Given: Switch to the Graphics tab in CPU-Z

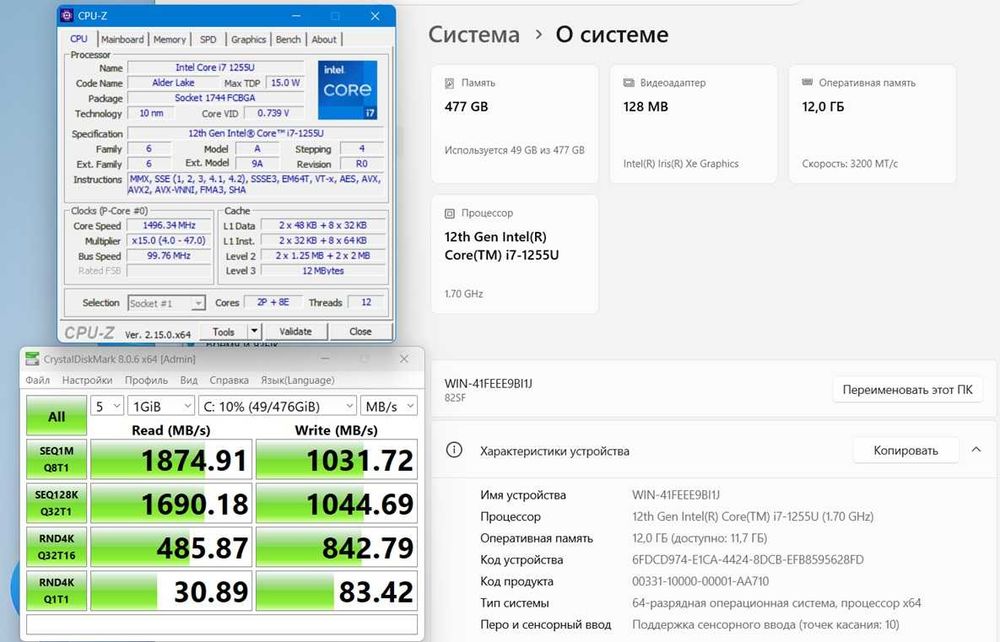Looking at the screenshot, I should pyautogui.click(x=249, y=40).
